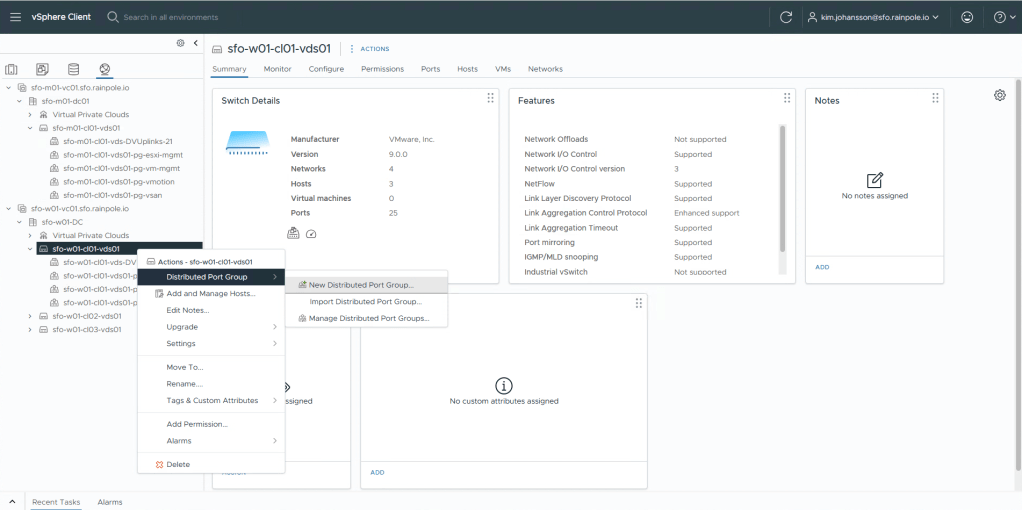The image size is (1022, 510).
Task: Click ADD link in the Notes card
Action: [822, 267]
